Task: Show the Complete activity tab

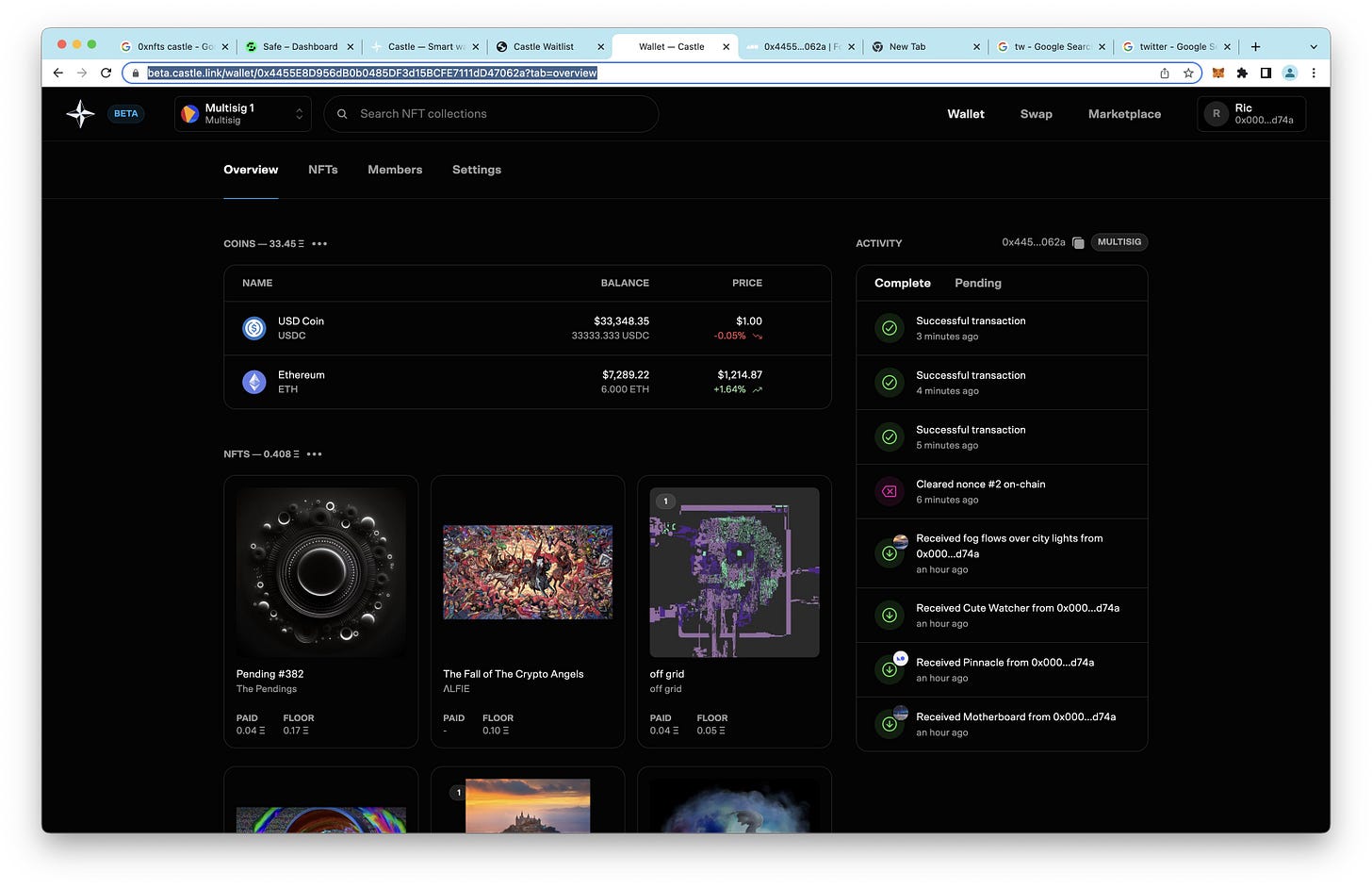Action: [902, 283]
